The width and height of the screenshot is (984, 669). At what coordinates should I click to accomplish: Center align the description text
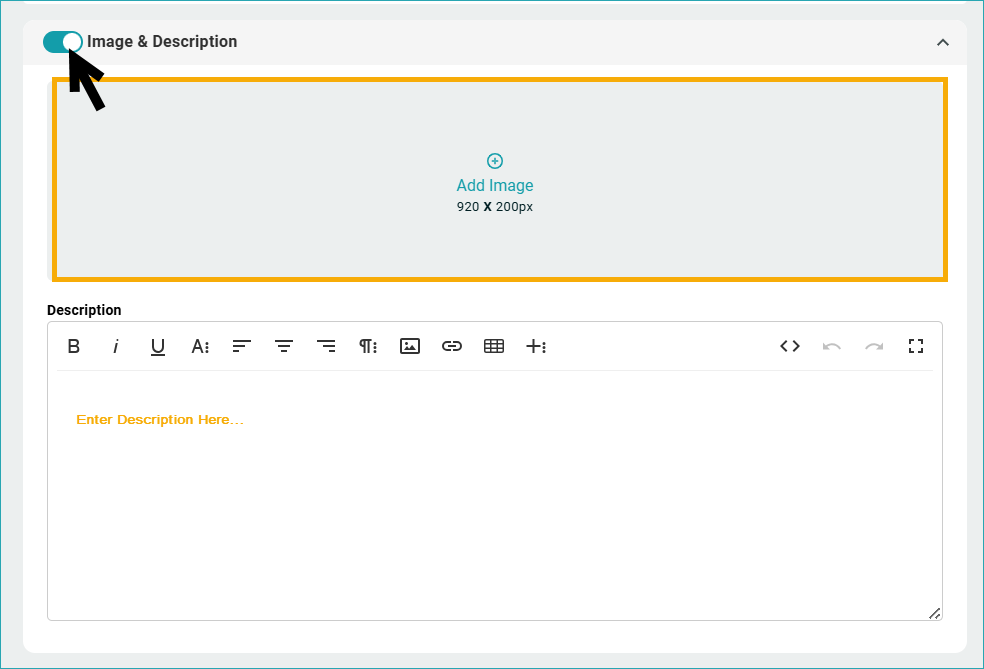(x=284, y=346)
